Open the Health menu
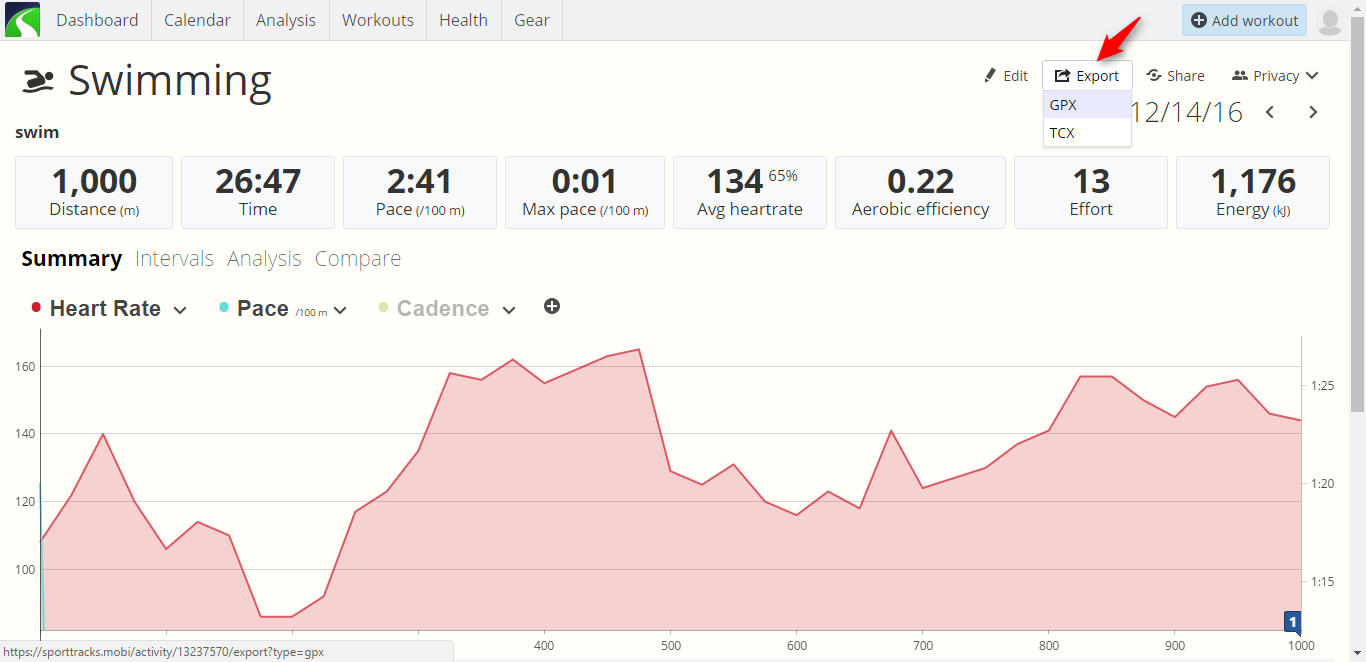 click(463, 20)
